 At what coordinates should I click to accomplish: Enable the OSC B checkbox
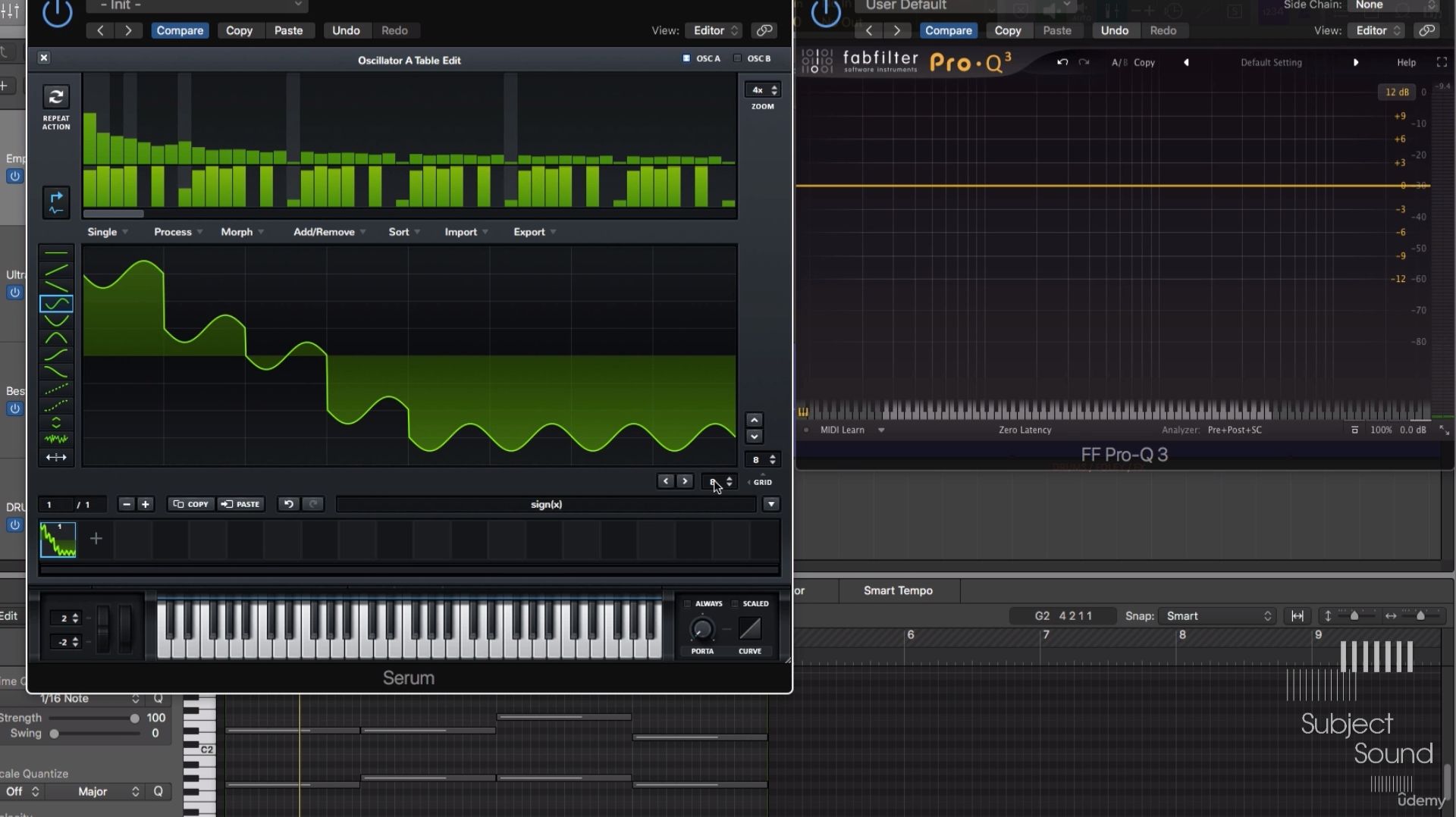(x=736, y=58)
